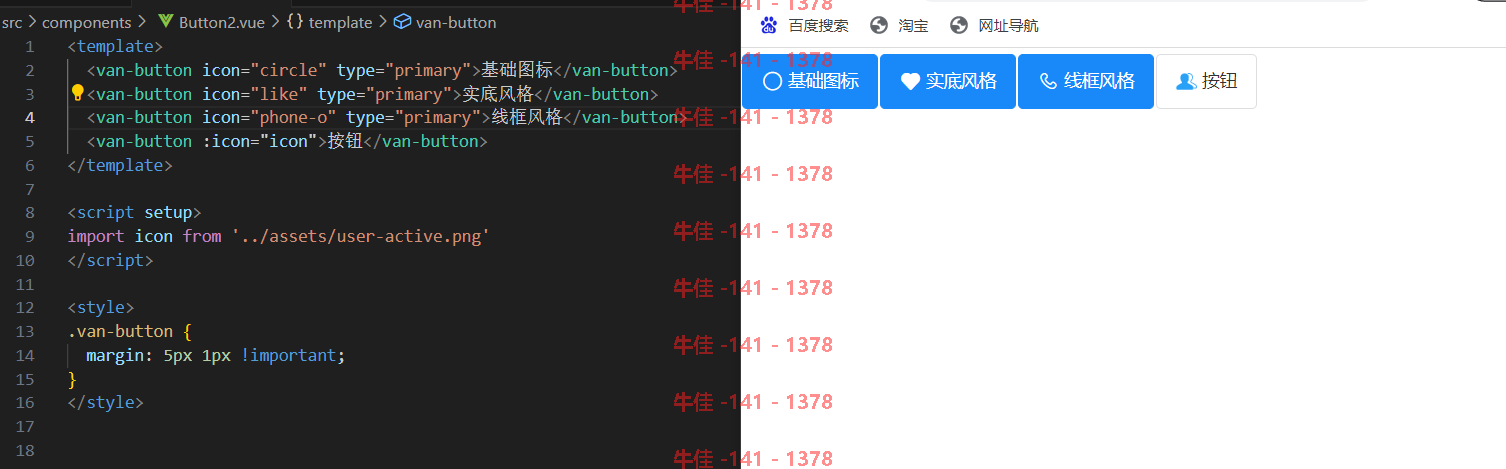
Task: Click the 实底风格 primary button
Action: coord(948,81)
